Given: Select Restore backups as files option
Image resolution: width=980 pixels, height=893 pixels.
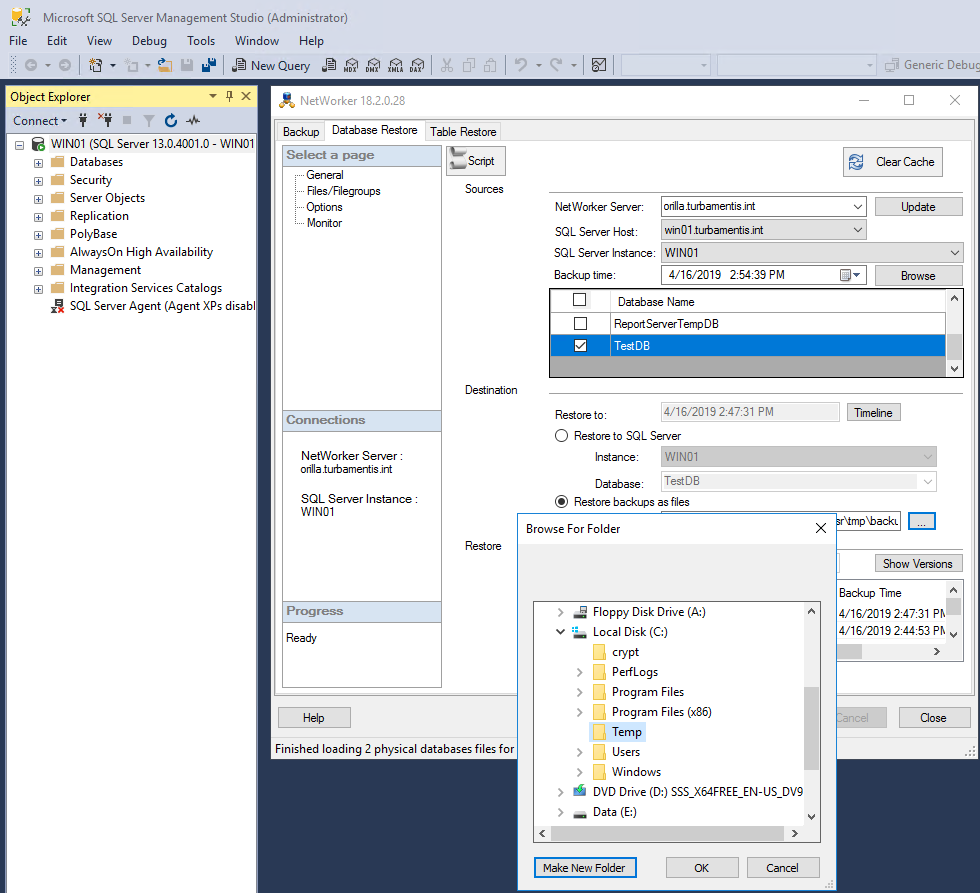Looking at the screenshot, I should [x=561, y=502].
